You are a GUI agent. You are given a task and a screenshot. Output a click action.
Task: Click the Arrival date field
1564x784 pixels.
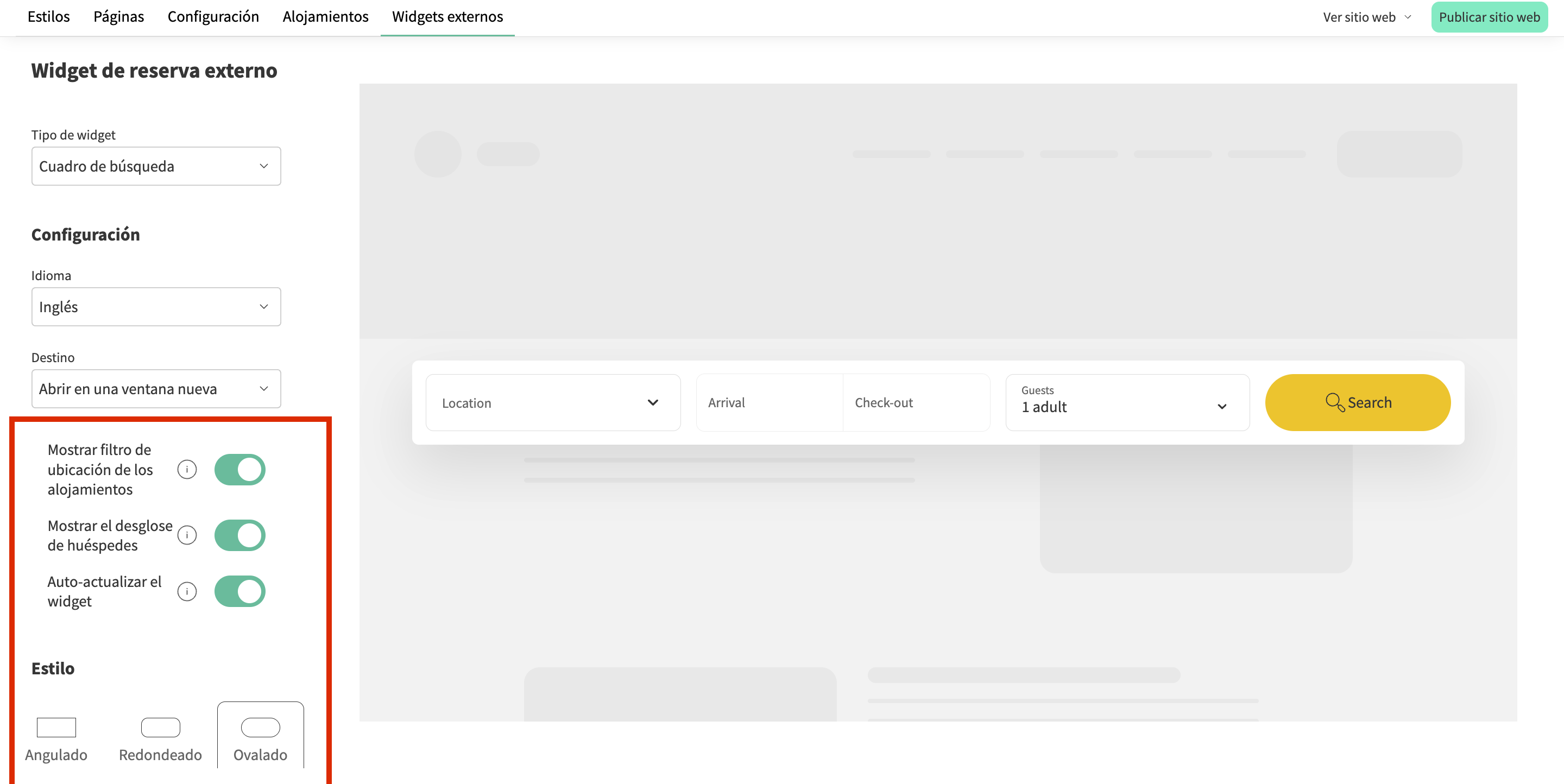770,403
